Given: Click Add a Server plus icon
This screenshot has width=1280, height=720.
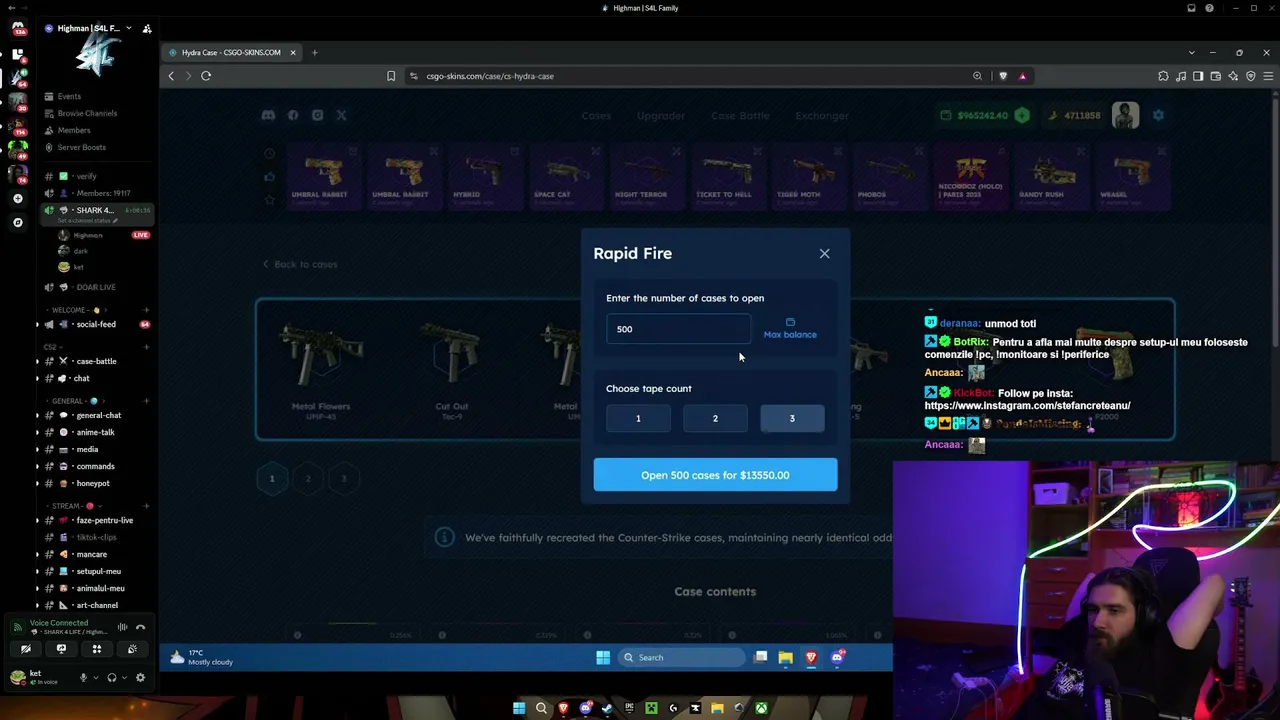Looking at the screenshot, I should click(x=17, y=199).
